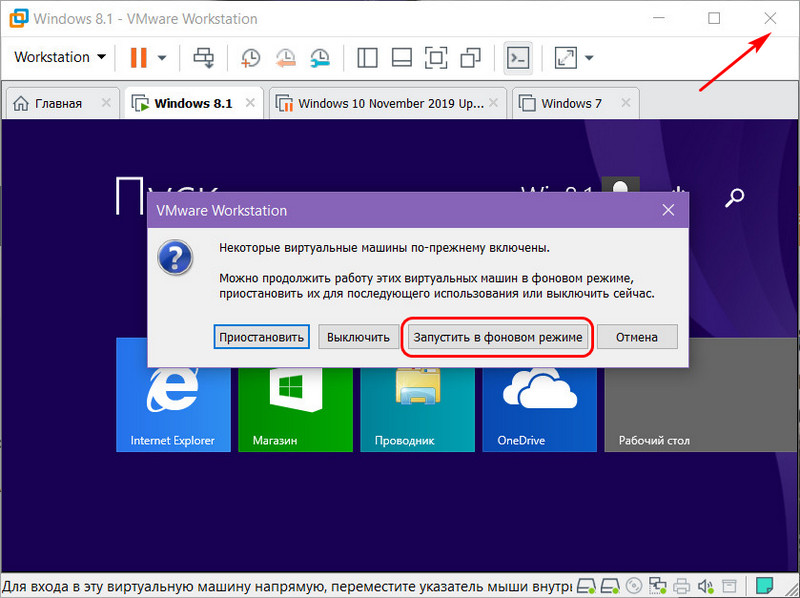800x598 pixels.
Task: Take a snapshot with clock-plus icon
Action: [x=251, y=58]
